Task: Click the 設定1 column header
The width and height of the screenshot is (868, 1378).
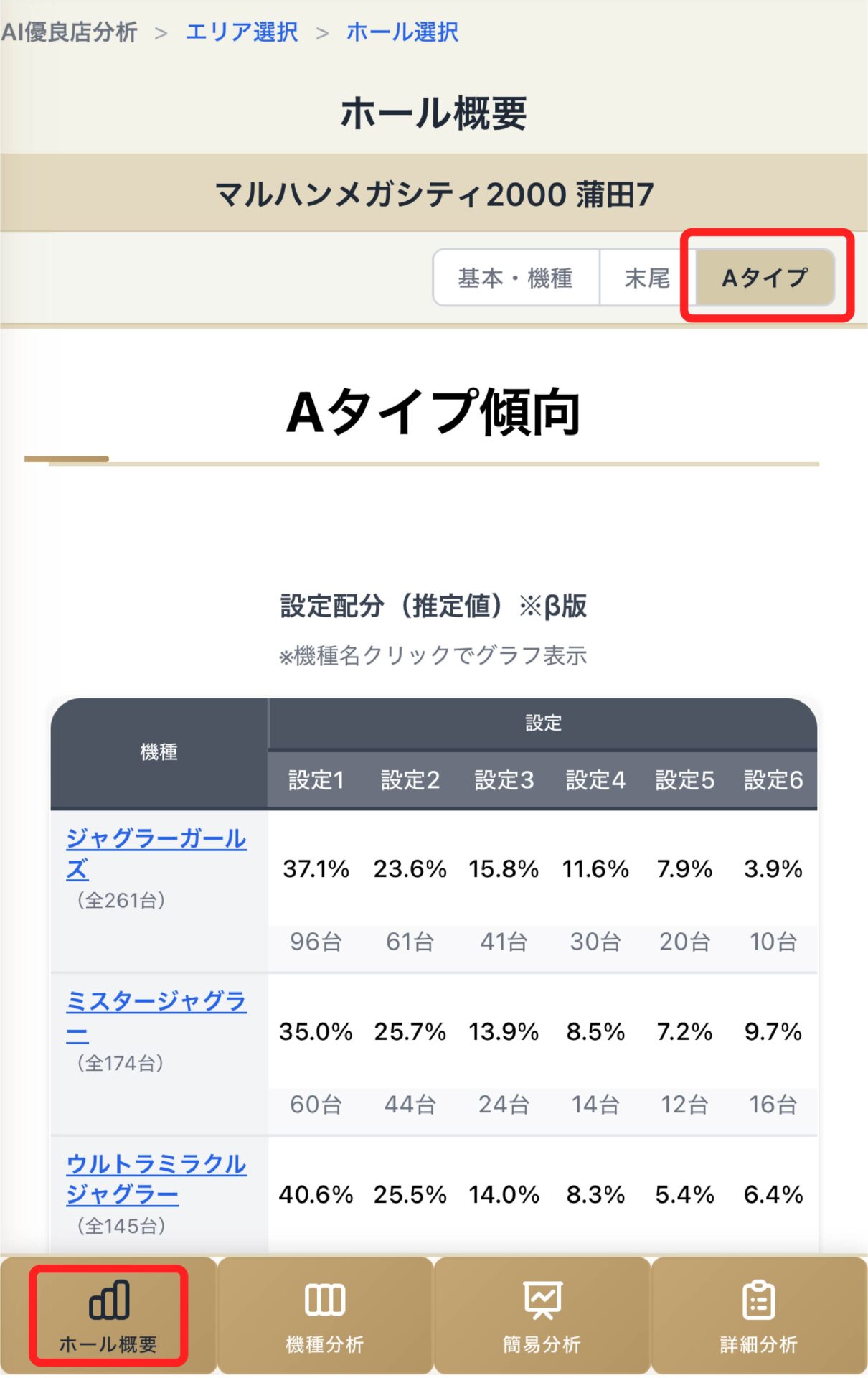Action: (316, 780)
